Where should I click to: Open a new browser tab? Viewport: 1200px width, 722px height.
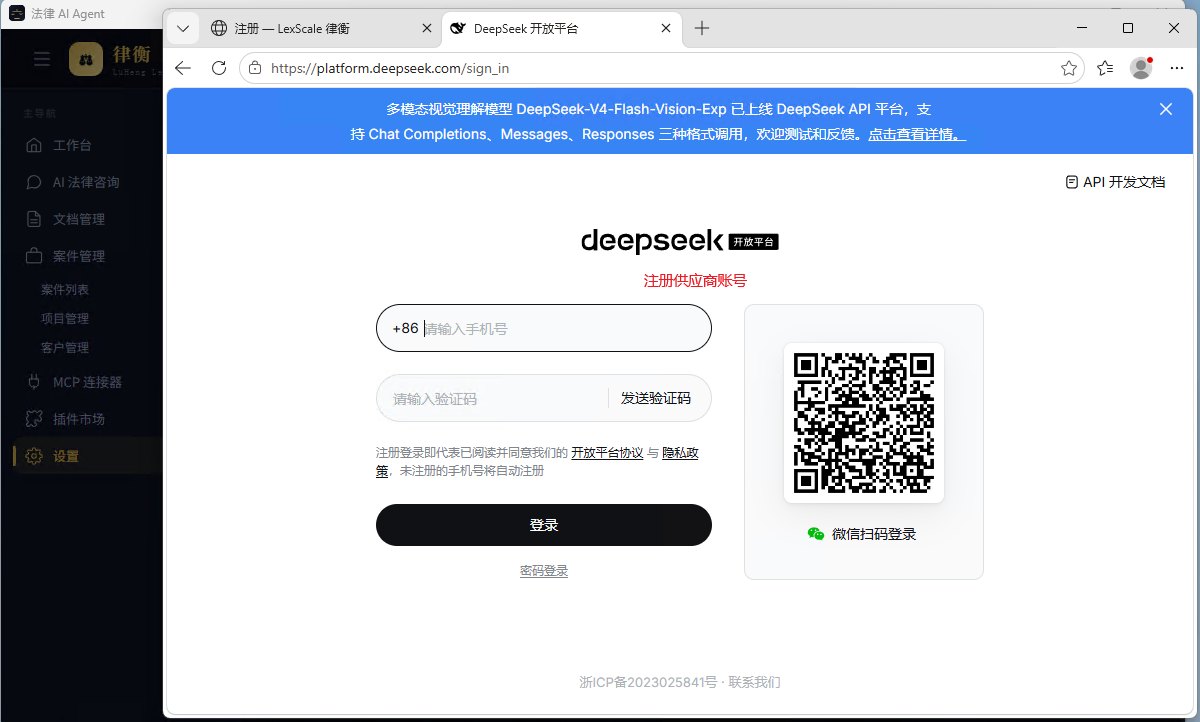point(702,28)
